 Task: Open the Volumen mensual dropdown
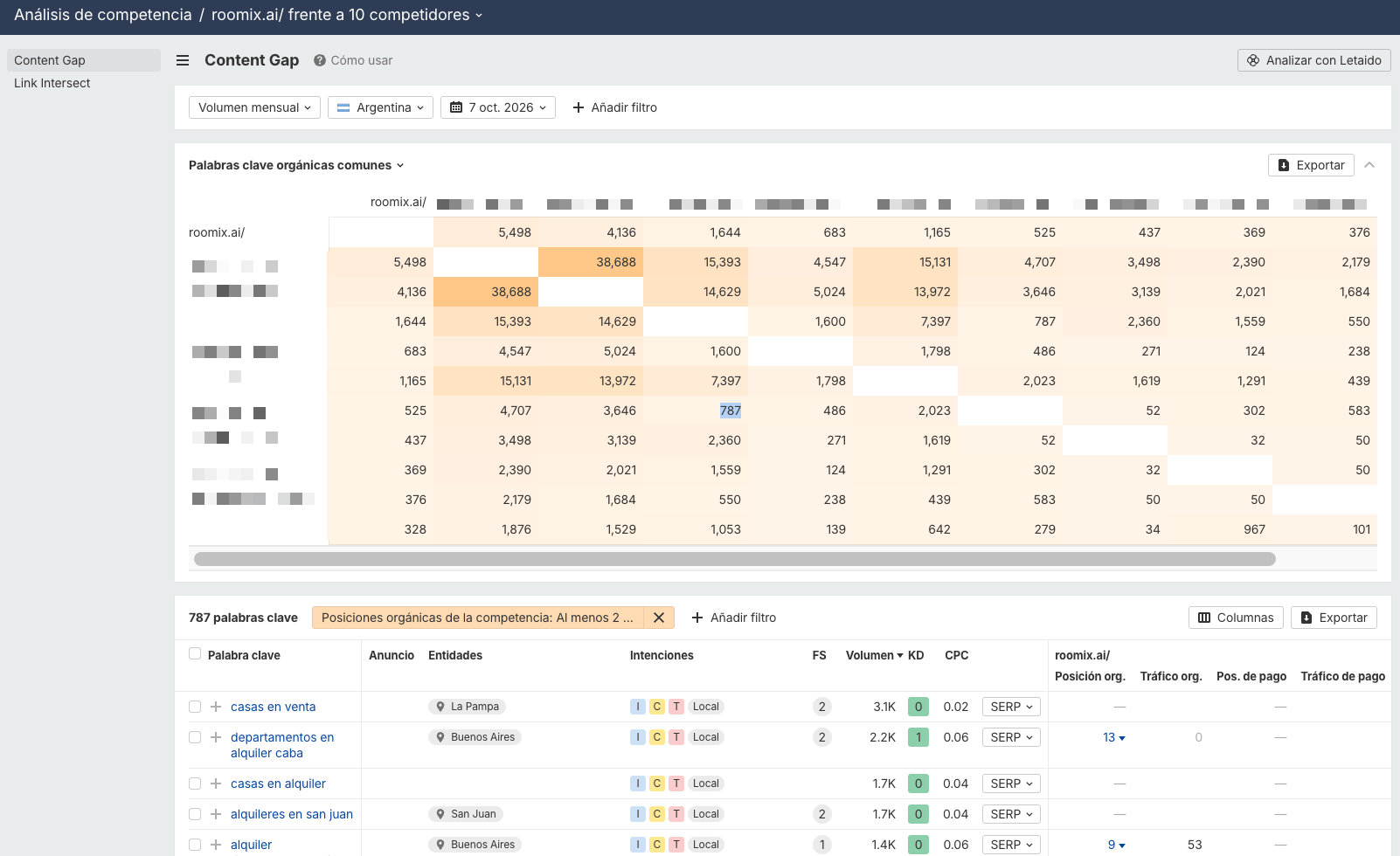click(254, 107)
